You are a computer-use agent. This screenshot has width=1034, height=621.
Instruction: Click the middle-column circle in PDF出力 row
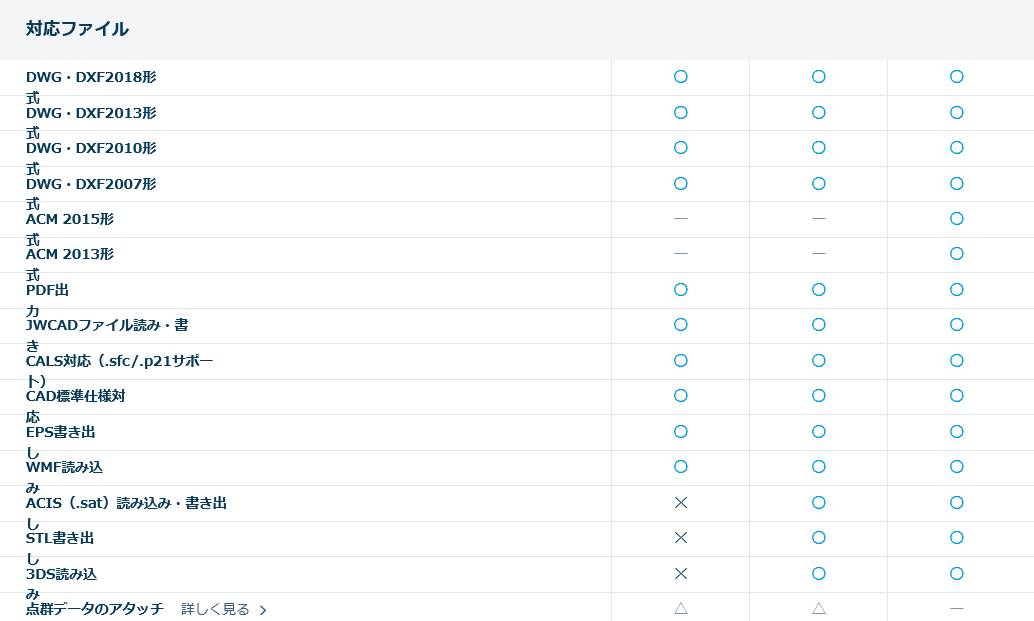(x=819, y=290)
